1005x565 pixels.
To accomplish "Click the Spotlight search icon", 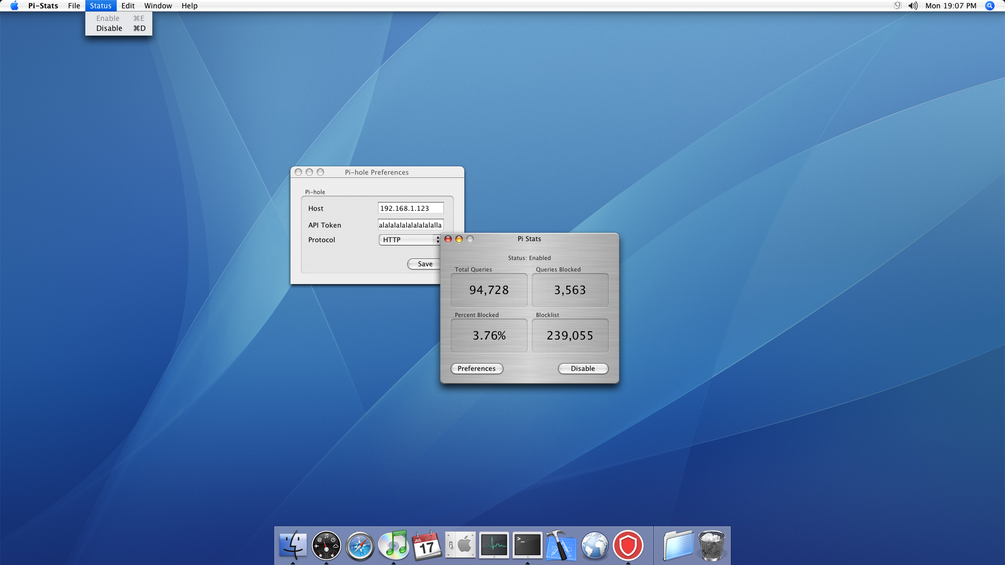I will point(990,6).
